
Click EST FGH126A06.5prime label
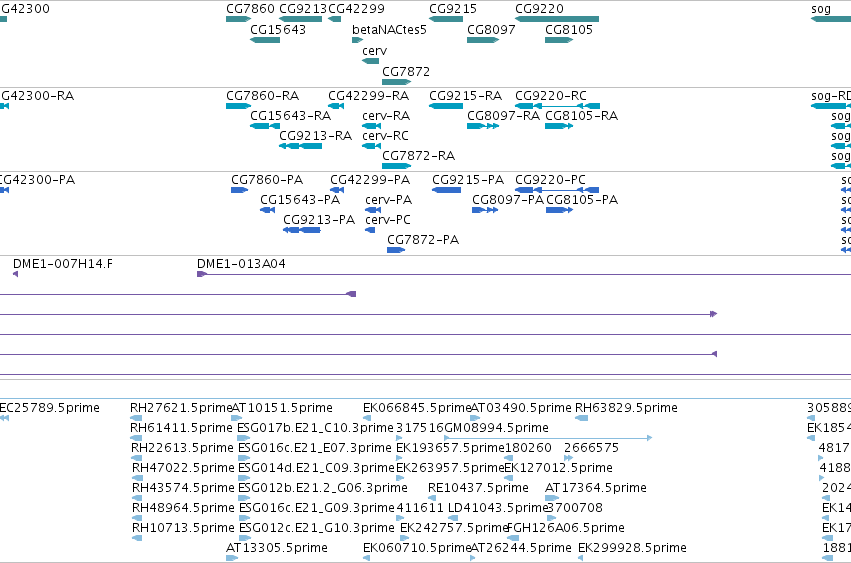pos(566,529)
